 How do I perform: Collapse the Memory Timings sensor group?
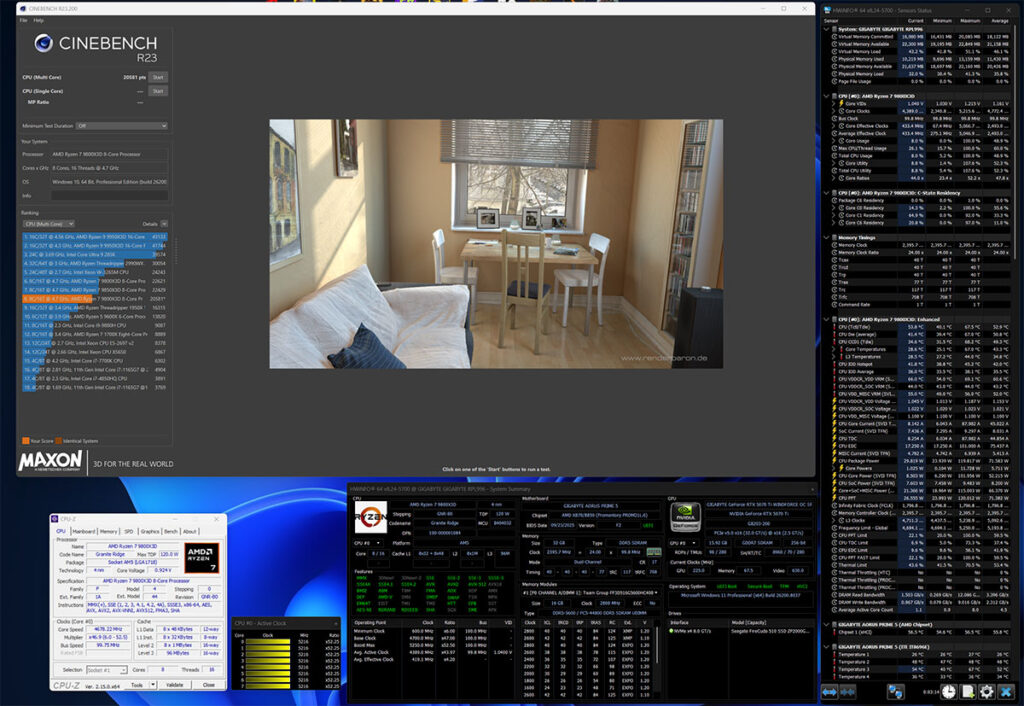pos(825,237)
